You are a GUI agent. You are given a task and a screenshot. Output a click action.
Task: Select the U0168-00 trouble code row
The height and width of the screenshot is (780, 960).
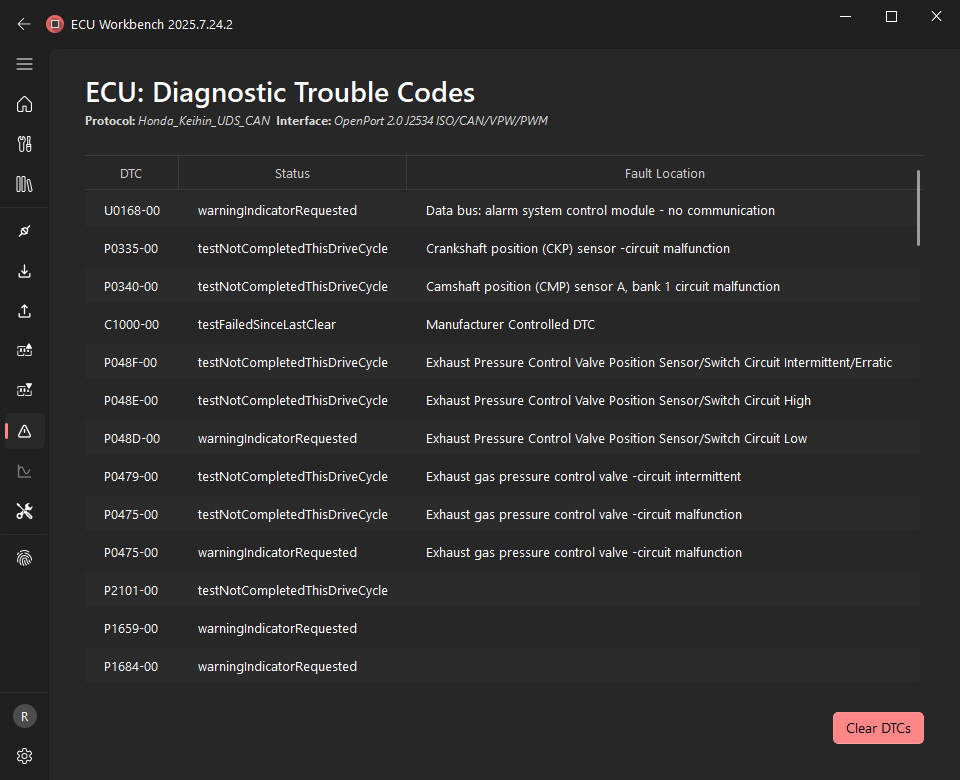pos(500,211)
